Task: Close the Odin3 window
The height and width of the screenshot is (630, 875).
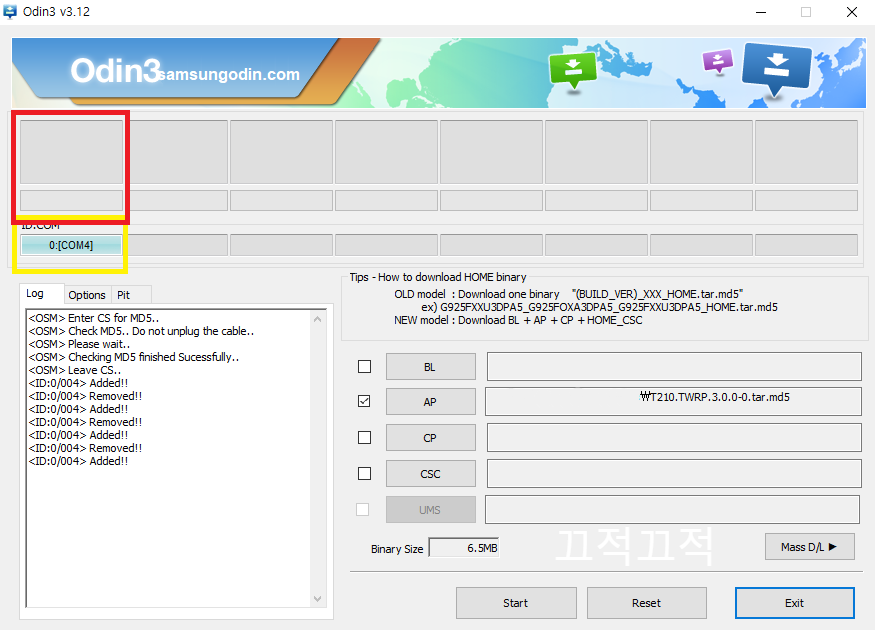Action: pos(852,12)
